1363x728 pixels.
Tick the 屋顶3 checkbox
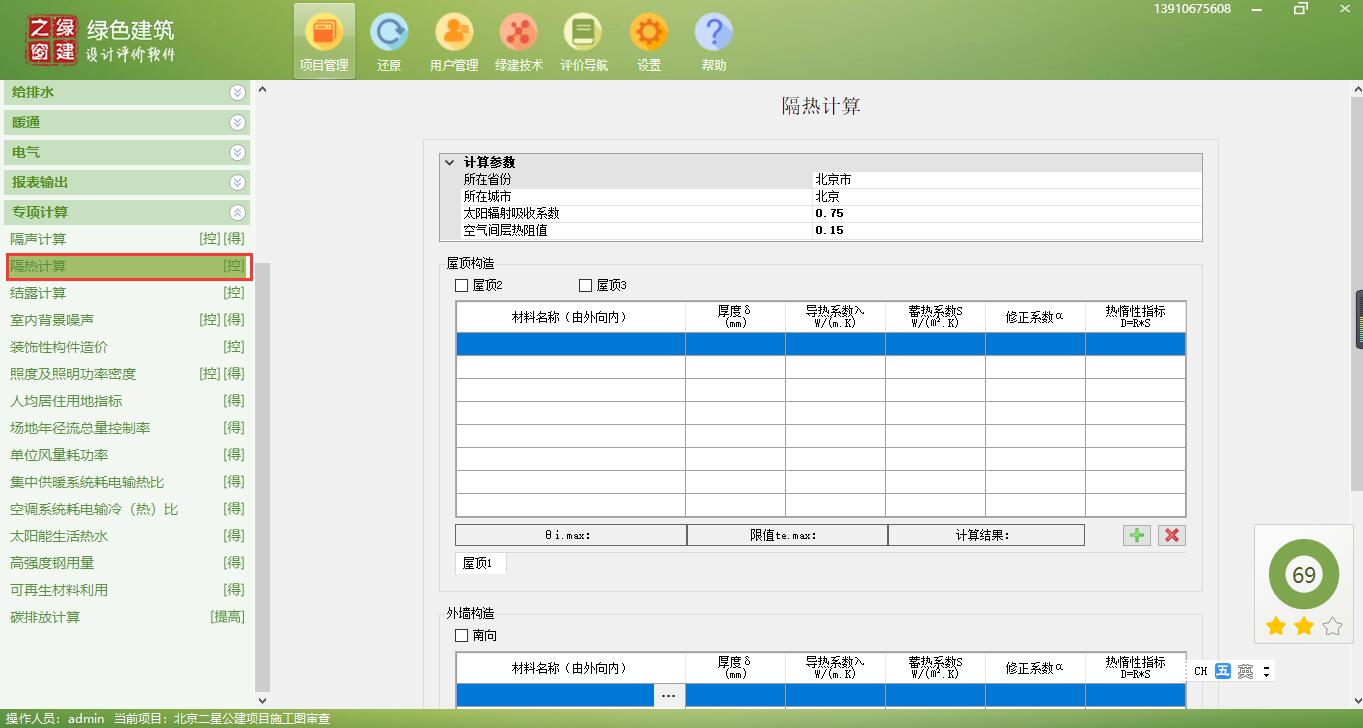(585, 285)
